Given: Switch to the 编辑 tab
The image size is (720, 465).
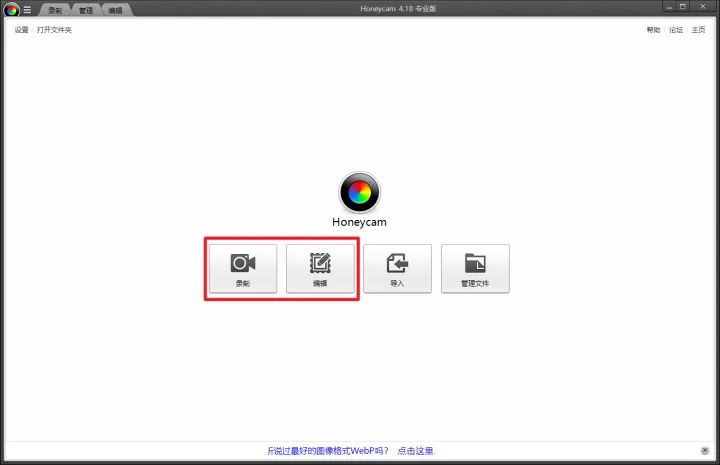Looking at the screenshot, I should pos(116,10).
